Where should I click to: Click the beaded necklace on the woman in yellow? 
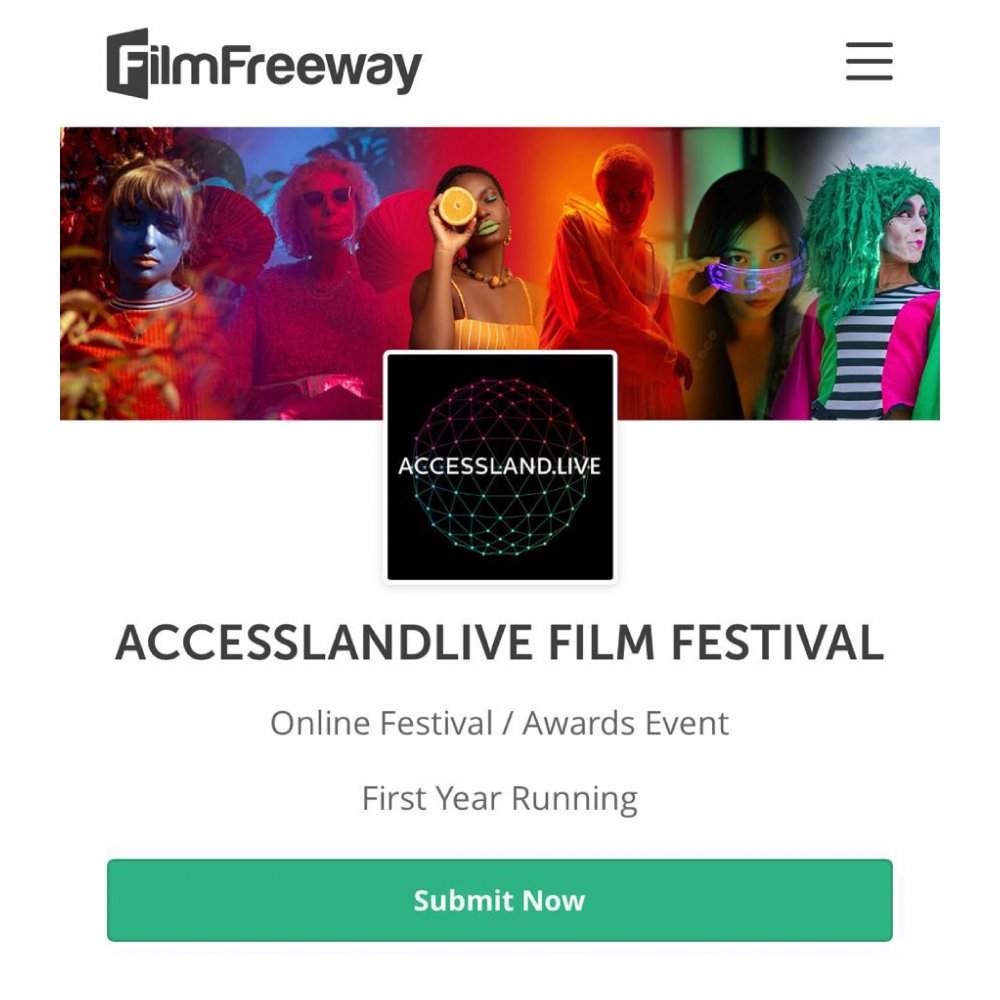click(x=488, y=274)
